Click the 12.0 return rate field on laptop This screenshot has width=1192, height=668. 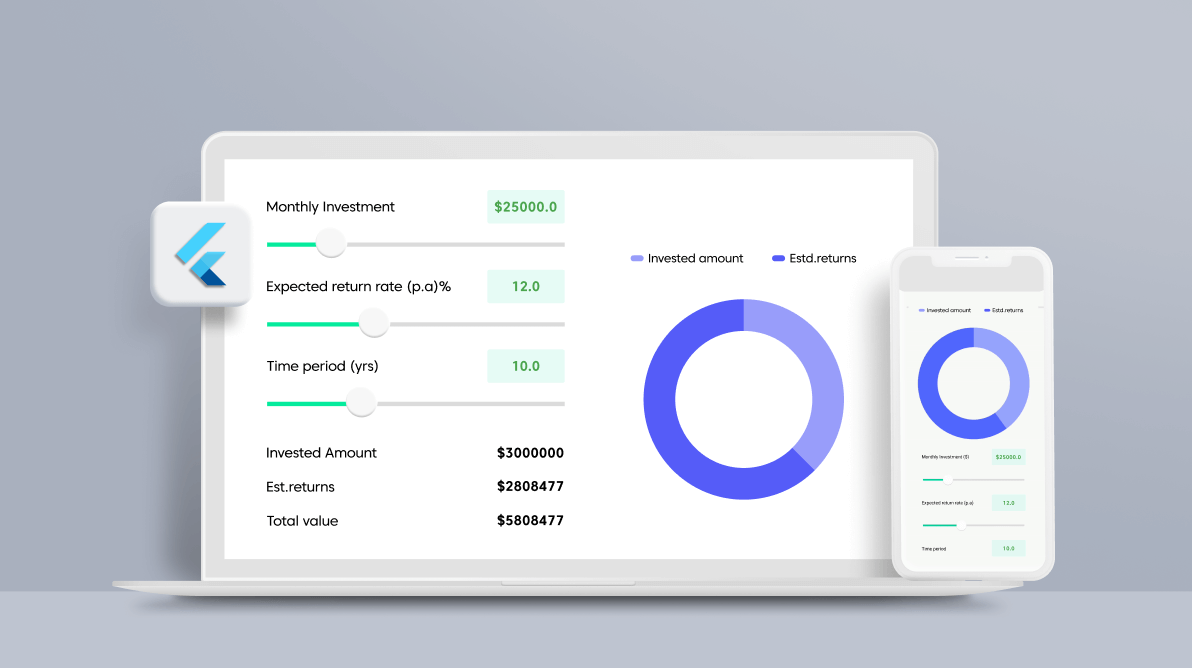pos(526,287)
